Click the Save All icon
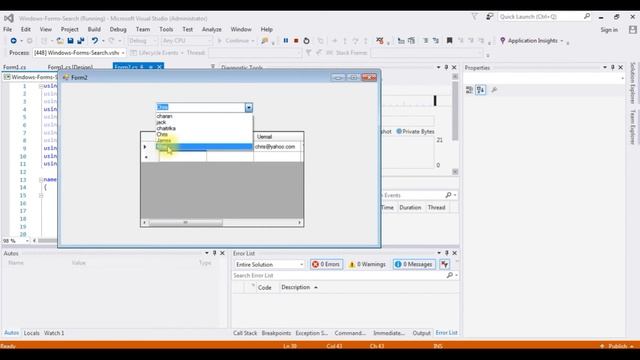 [81, 40]
